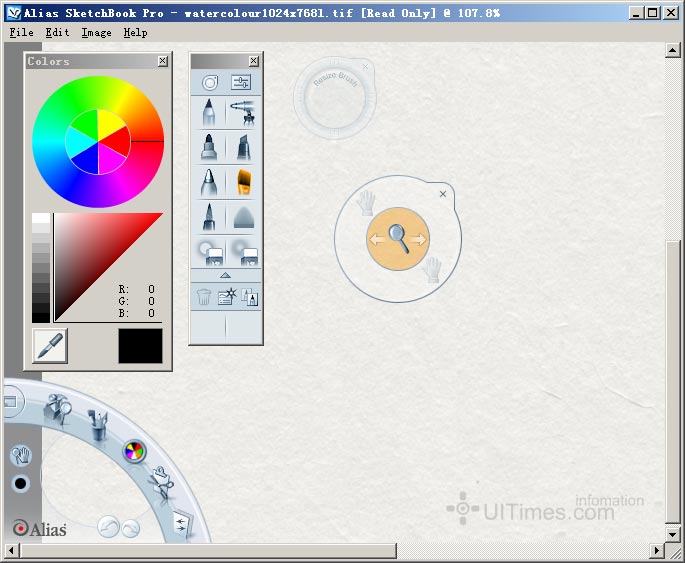Choose the orange paintbrush tool

point(242,182)
